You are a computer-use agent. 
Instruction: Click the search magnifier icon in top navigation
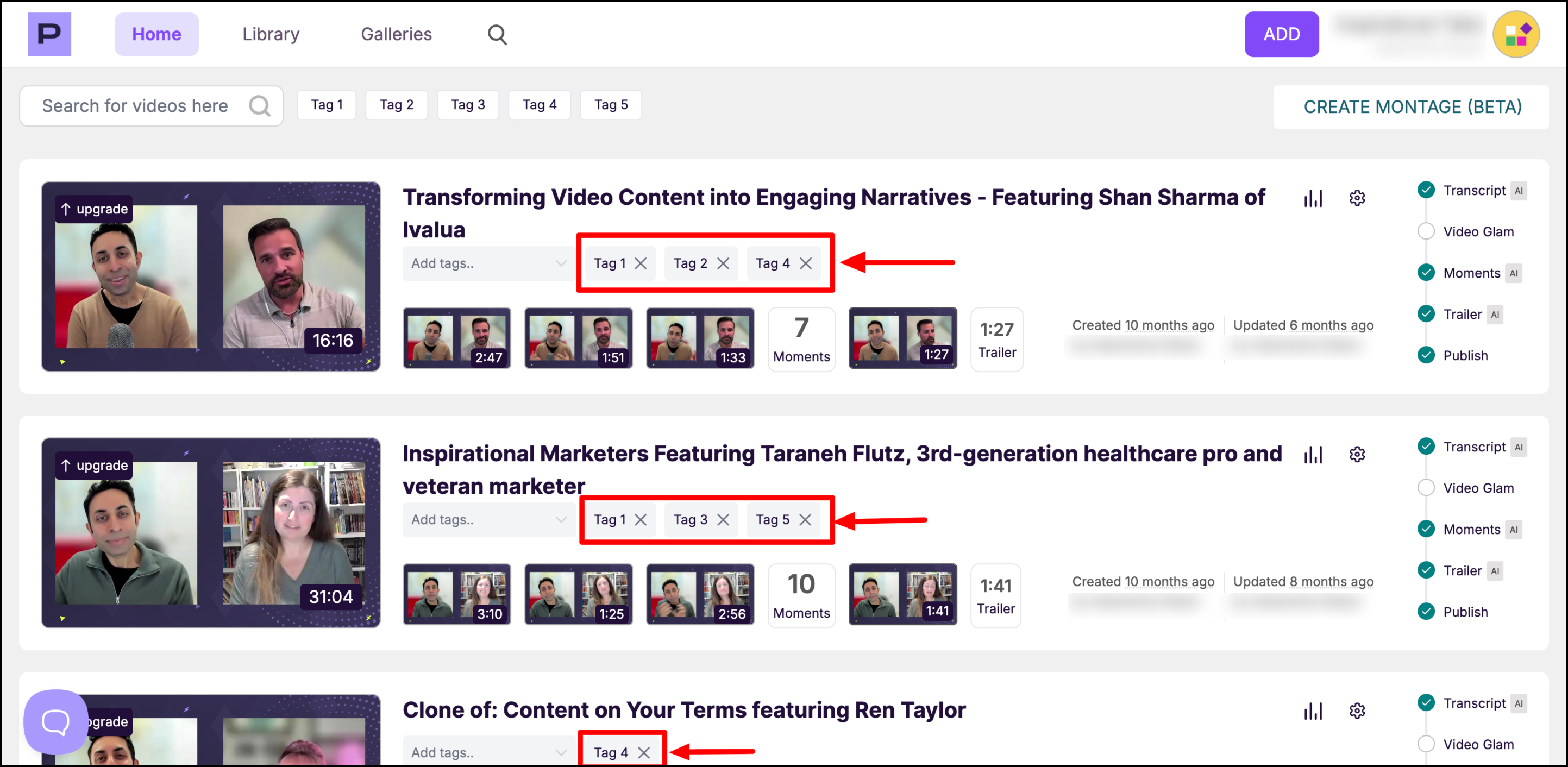(497, 35)
